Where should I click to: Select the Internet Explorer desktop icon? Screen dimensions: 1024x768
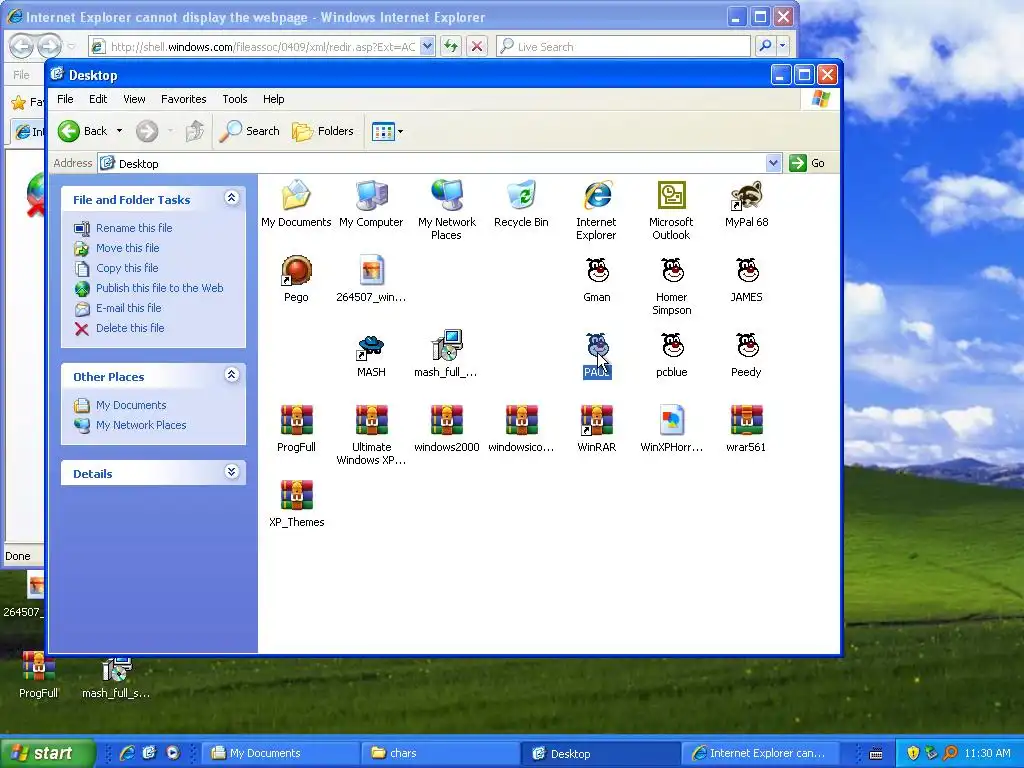point(596,195)
